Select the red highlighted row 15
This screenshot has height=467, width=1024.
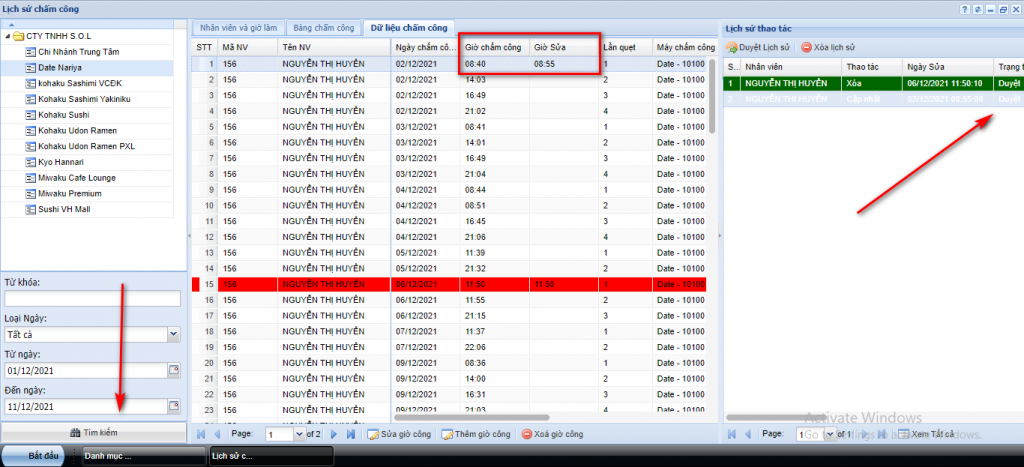(447, 284)
